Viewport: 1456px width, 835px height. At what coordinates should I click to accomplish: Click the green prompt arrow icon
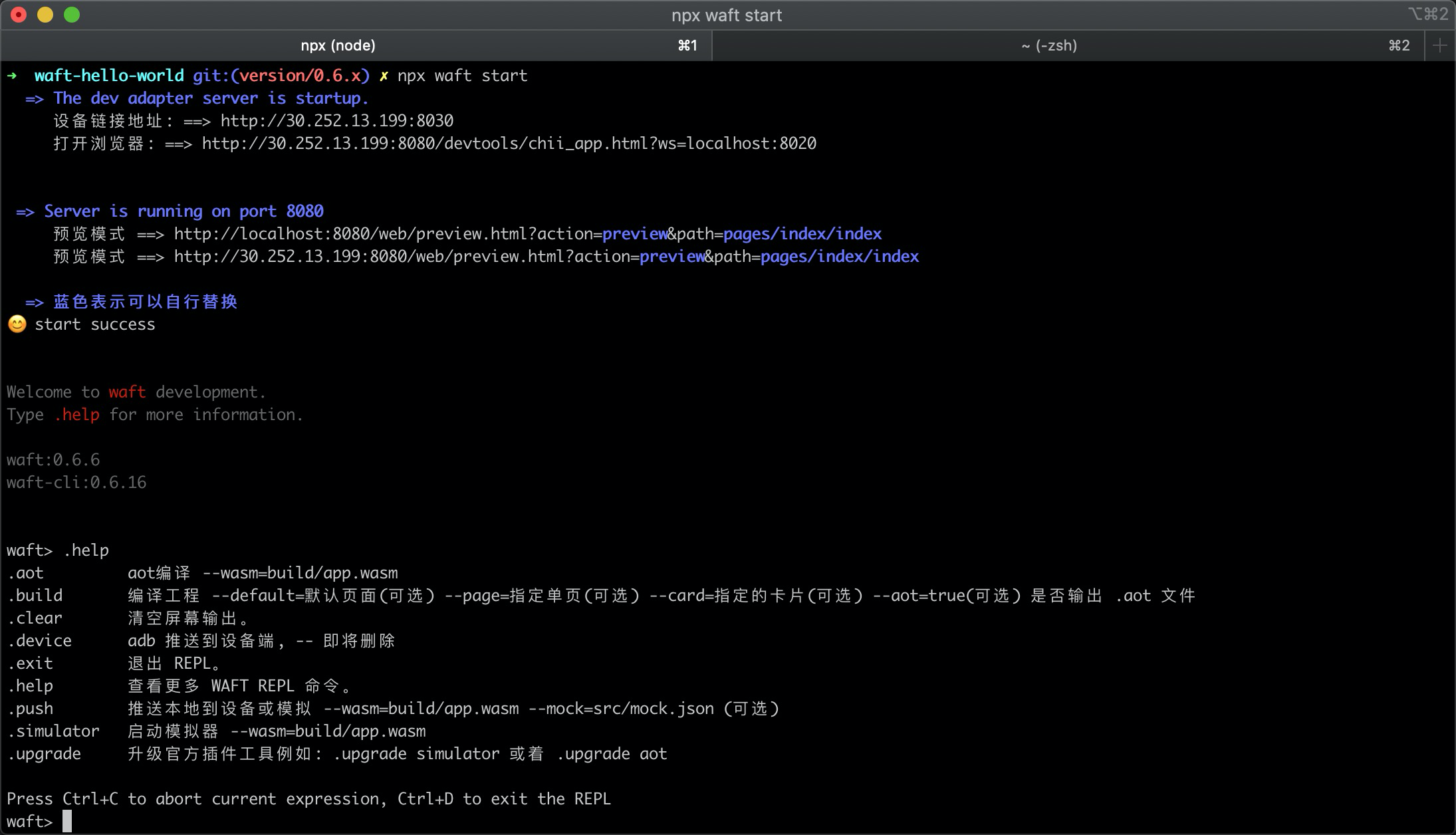(x=12, y=76)
